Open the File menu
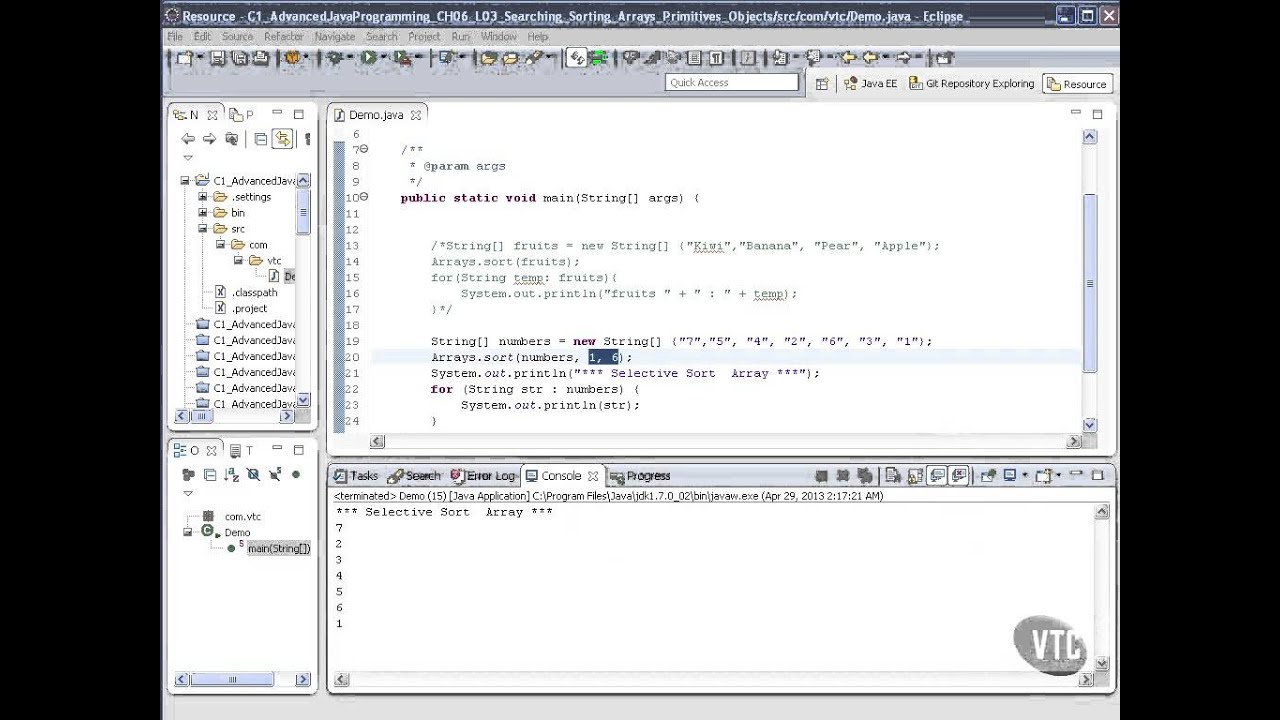Image resolution: width=1280 pixels, height=720 pixels. tap(175, 36)
